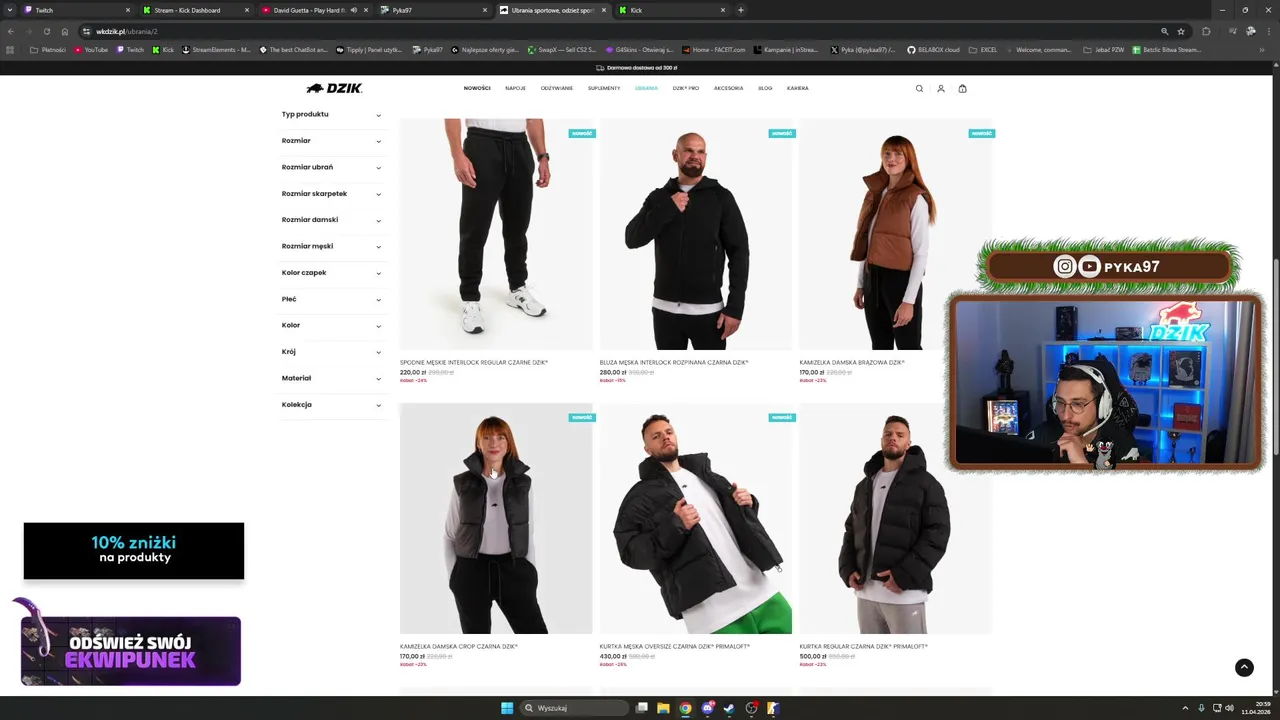
Task: Bookmark page with the star icon
Action: 1181,31
